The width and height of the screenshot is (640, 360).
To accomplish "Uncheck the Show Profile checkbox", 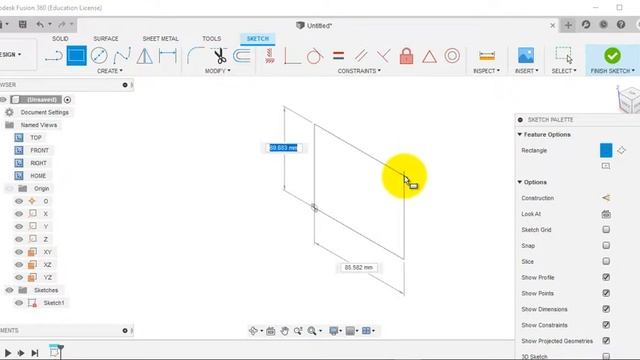I will pos(606,278).
